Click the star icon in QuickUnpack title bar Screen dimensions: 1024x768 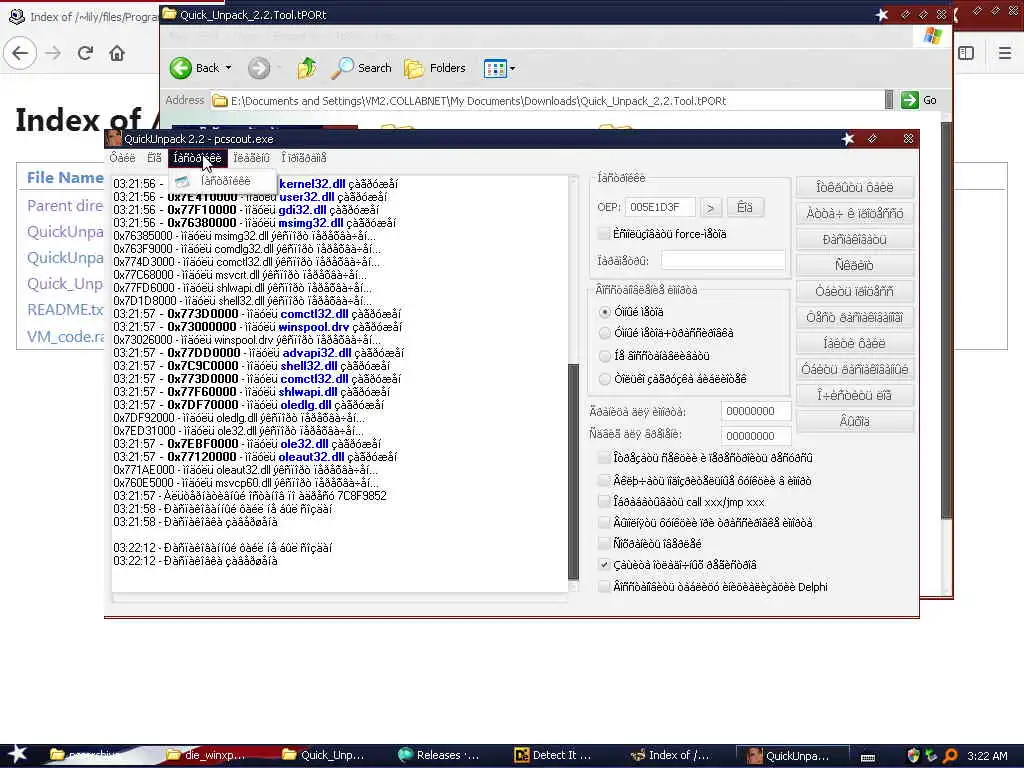[848, 138]
